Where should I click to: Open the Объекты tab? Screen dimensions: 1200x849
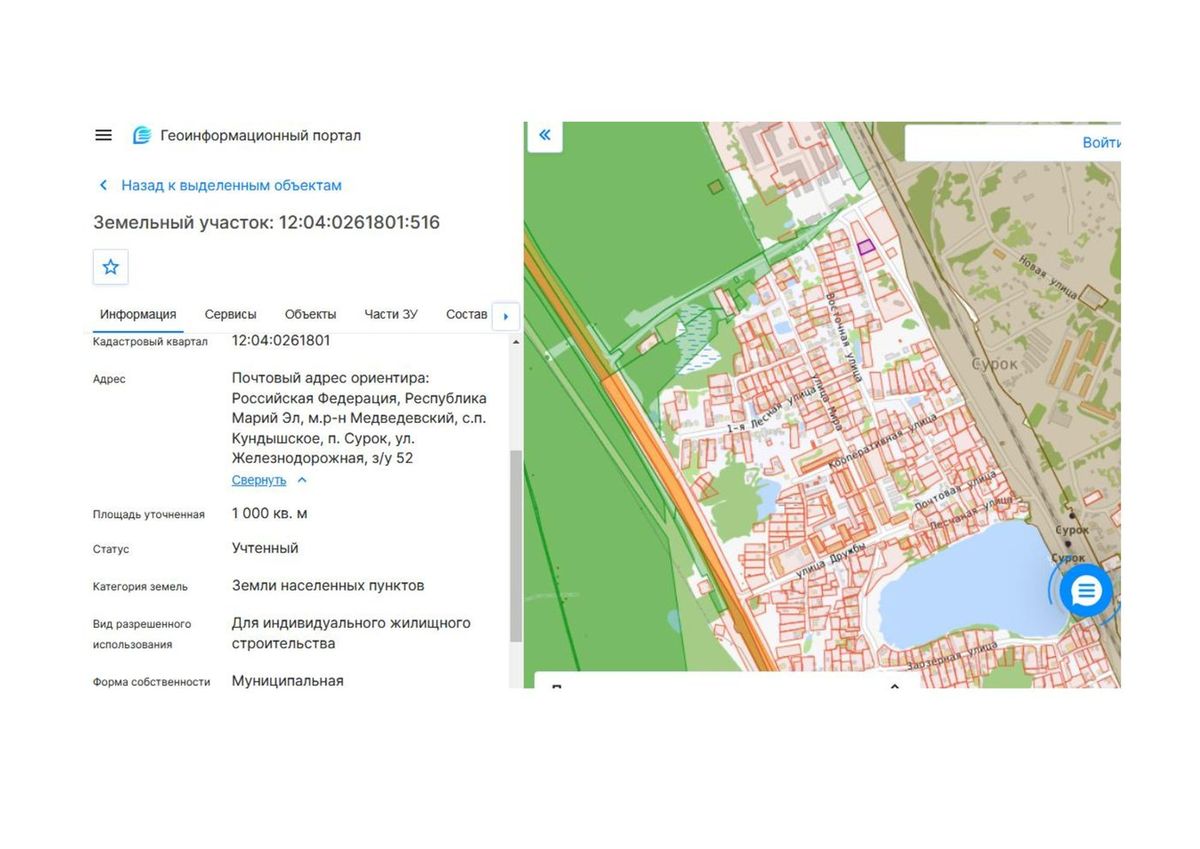(310, 314)
